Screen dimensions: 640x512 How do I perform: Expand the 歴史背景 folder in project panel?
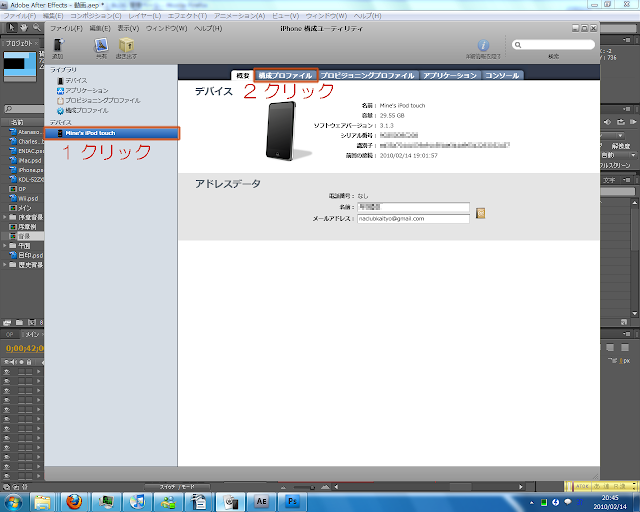click(x=4, y=265)
